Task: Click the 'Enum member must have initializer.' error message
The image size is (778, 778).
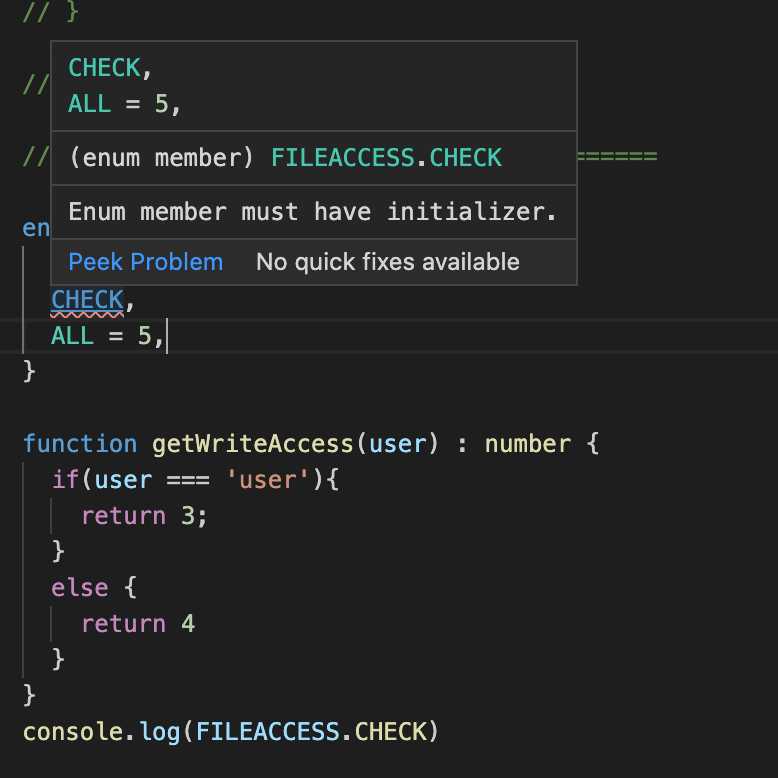Action: (312, 212)
